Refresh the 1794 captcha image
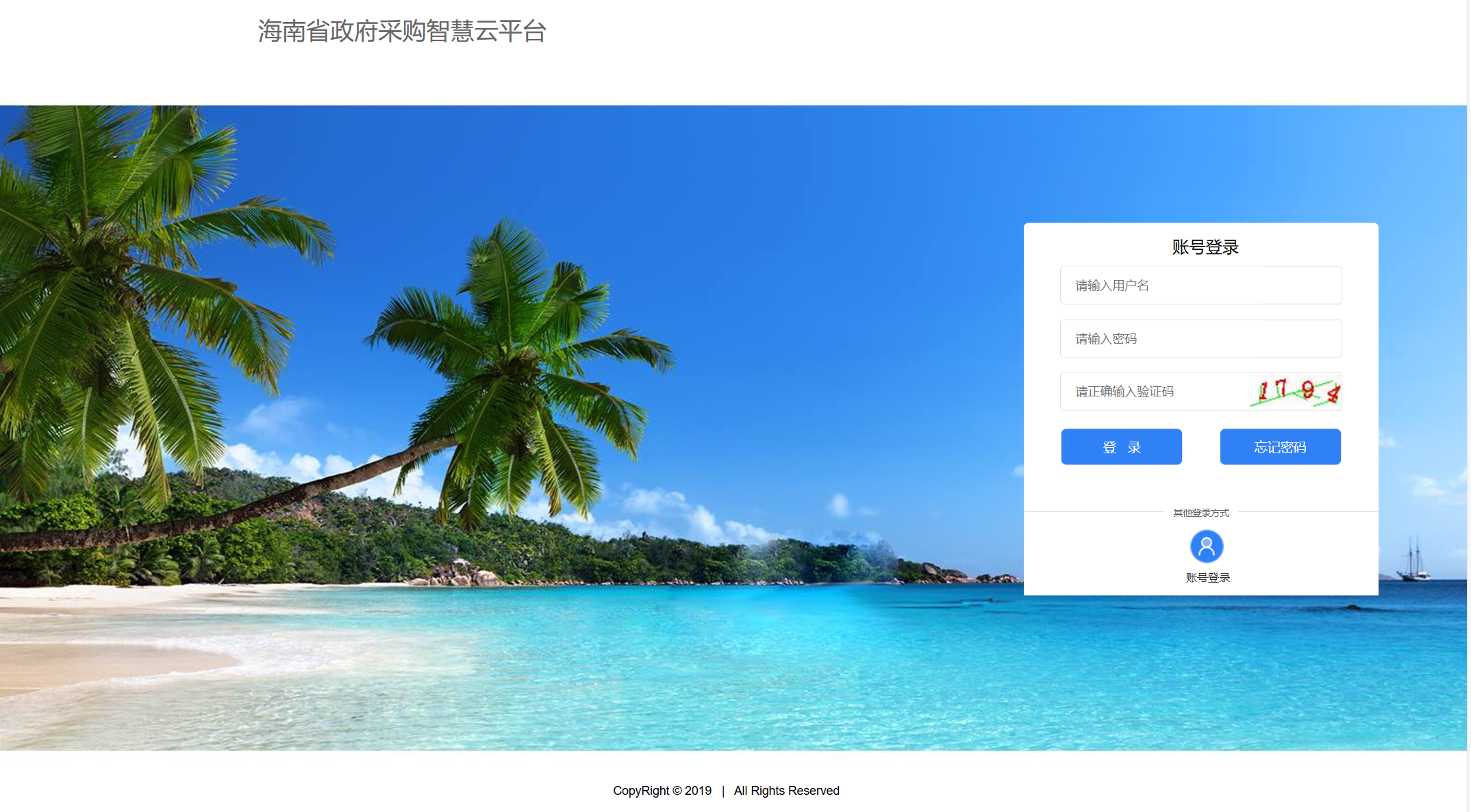The width and height of the screenshot is (1471, 812). click(x=1294, y=392)
